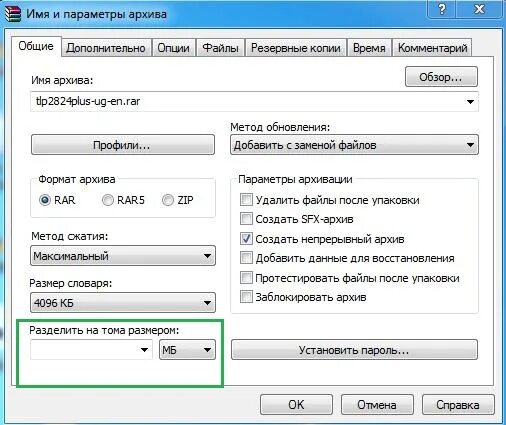Switch to the Общие tab
Viewport: 506px width, 425px height.
[36, 46]
